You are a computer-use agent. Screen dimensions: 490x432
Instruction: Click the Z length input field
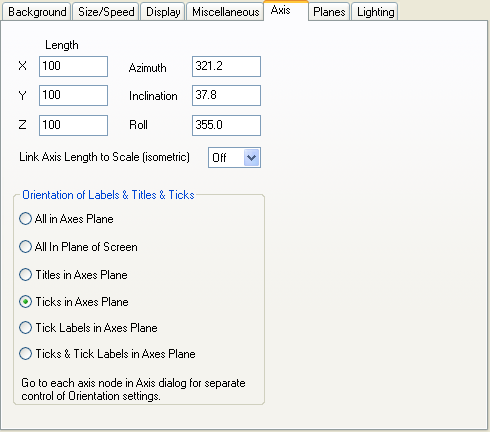73,125
